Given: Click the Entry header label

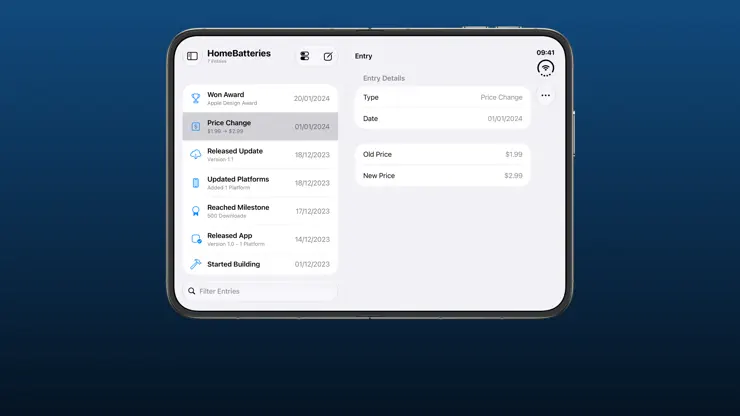Looking at the screenshot, I should click(363, 56).
